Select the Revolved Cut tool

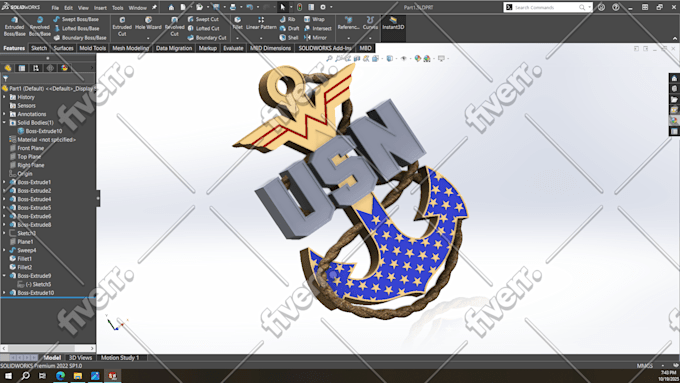click(x=174, y=26)
